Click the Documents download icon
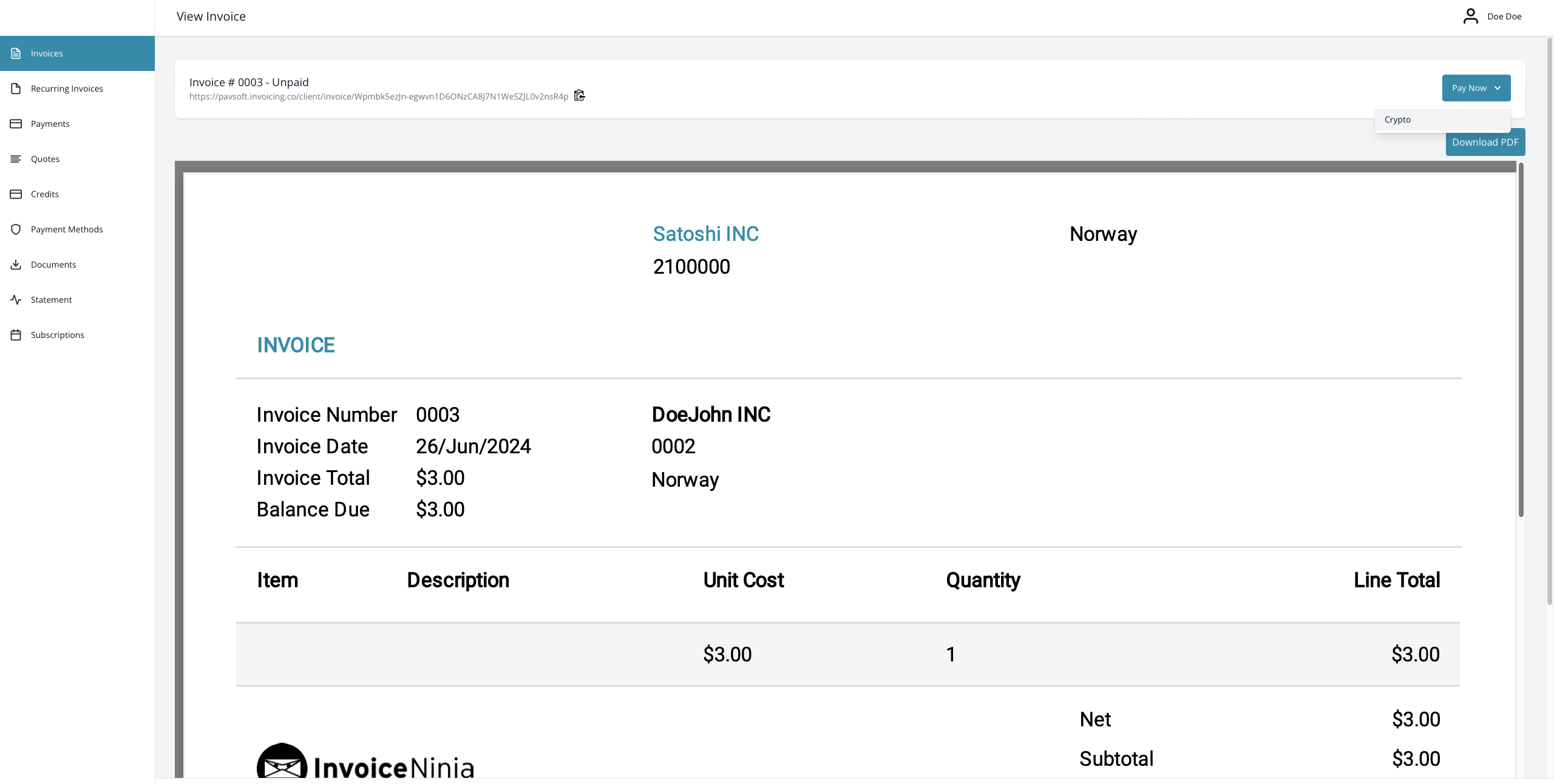This screenshot has width=1554, height=784. point(16,264)
